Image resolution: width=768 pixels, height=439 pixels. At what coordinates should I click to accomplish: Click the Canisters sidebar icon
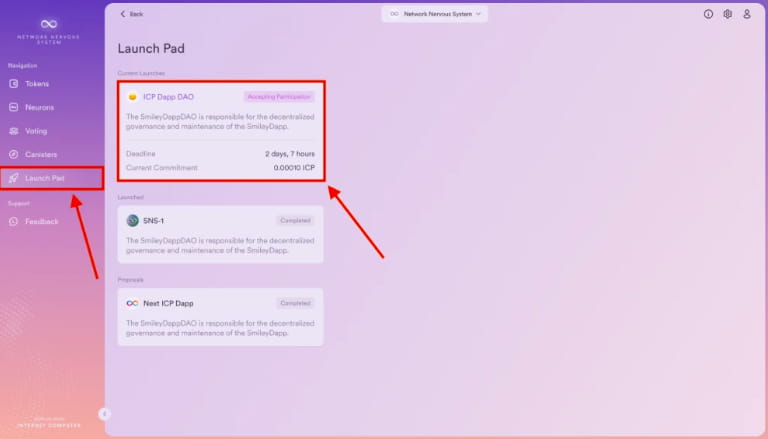(x=14, y=154)
